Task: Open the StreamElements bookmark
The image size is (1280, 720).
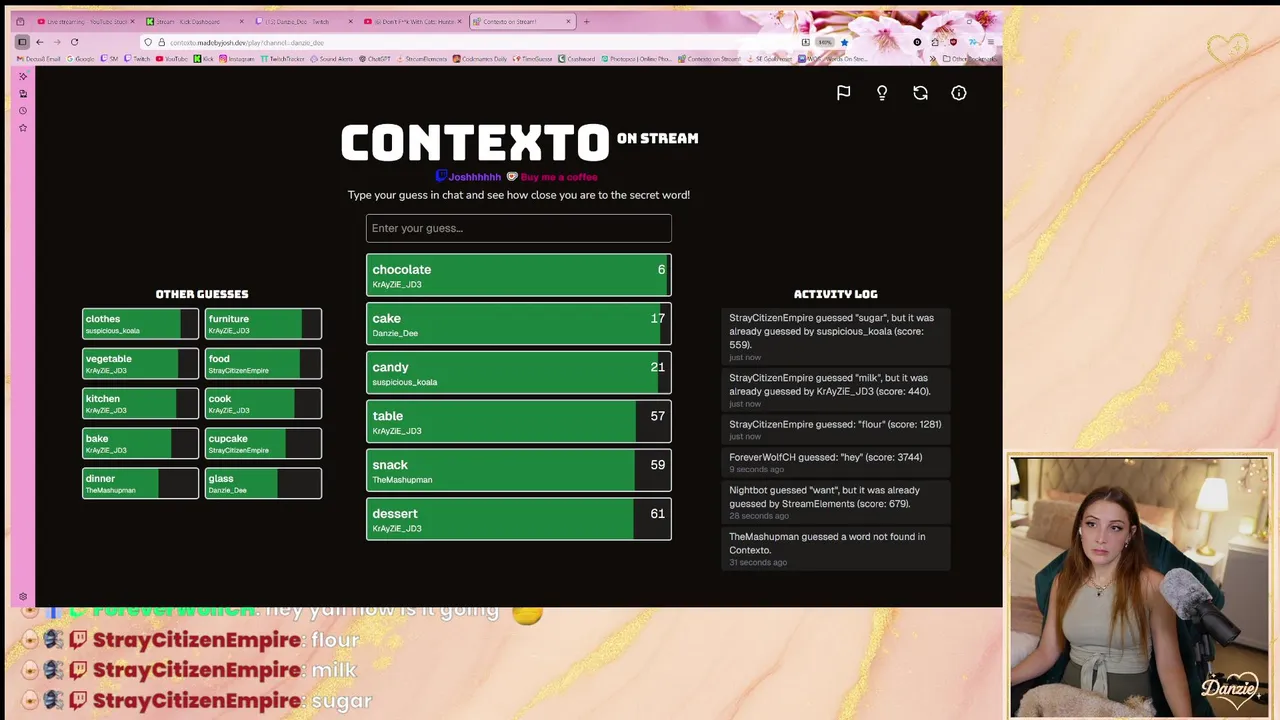Action: click(x=422, y=59)
